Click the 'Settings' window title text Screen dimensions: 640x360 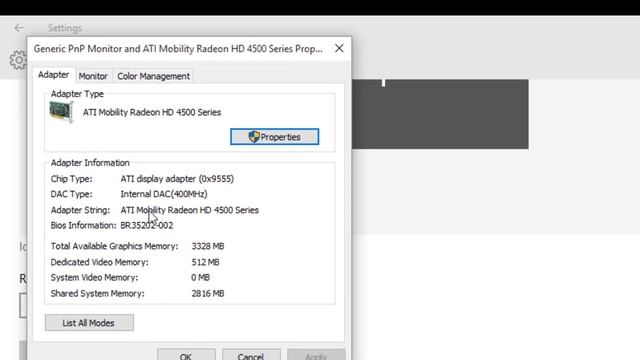(65, 28)
